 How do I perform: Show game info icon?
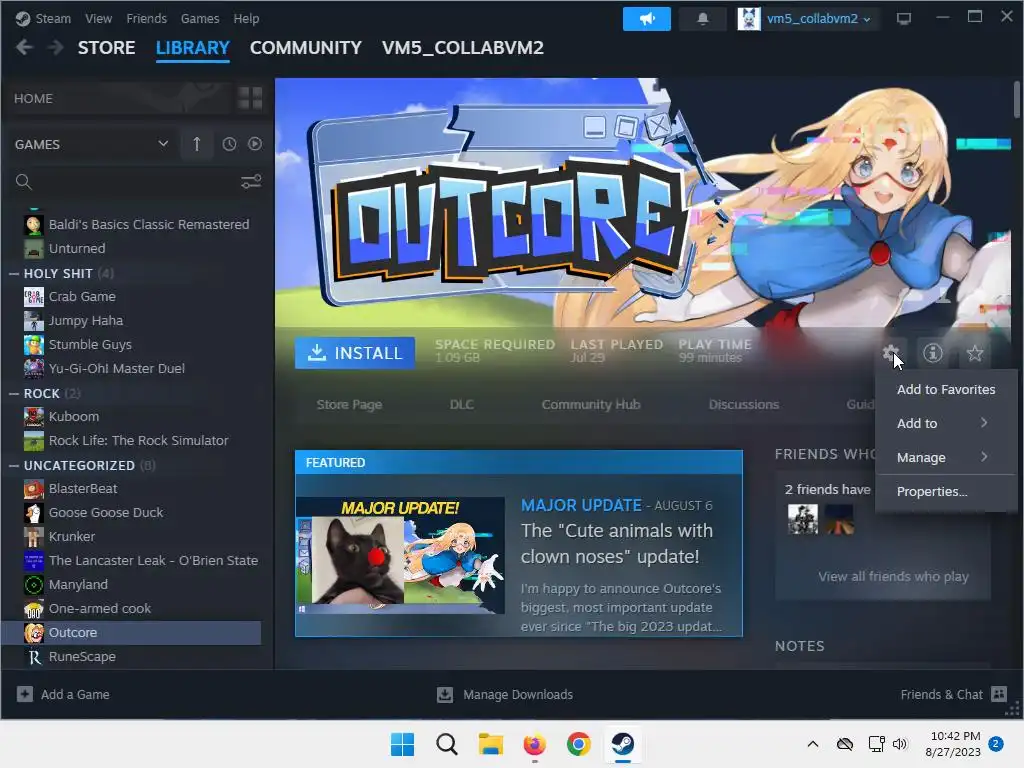click(933, 353)
